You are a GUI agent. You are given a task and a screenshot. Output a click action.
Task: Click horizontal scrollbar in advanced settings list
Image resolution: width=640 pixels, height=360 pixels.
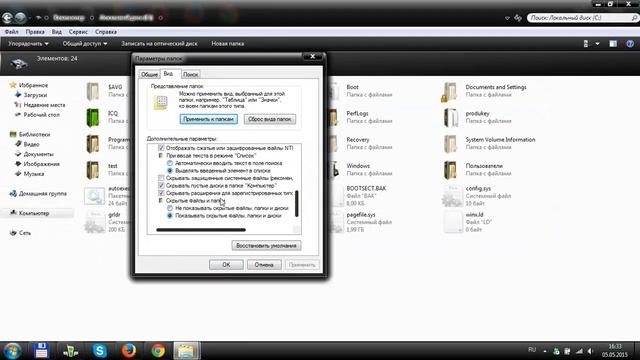click(201, 230)
